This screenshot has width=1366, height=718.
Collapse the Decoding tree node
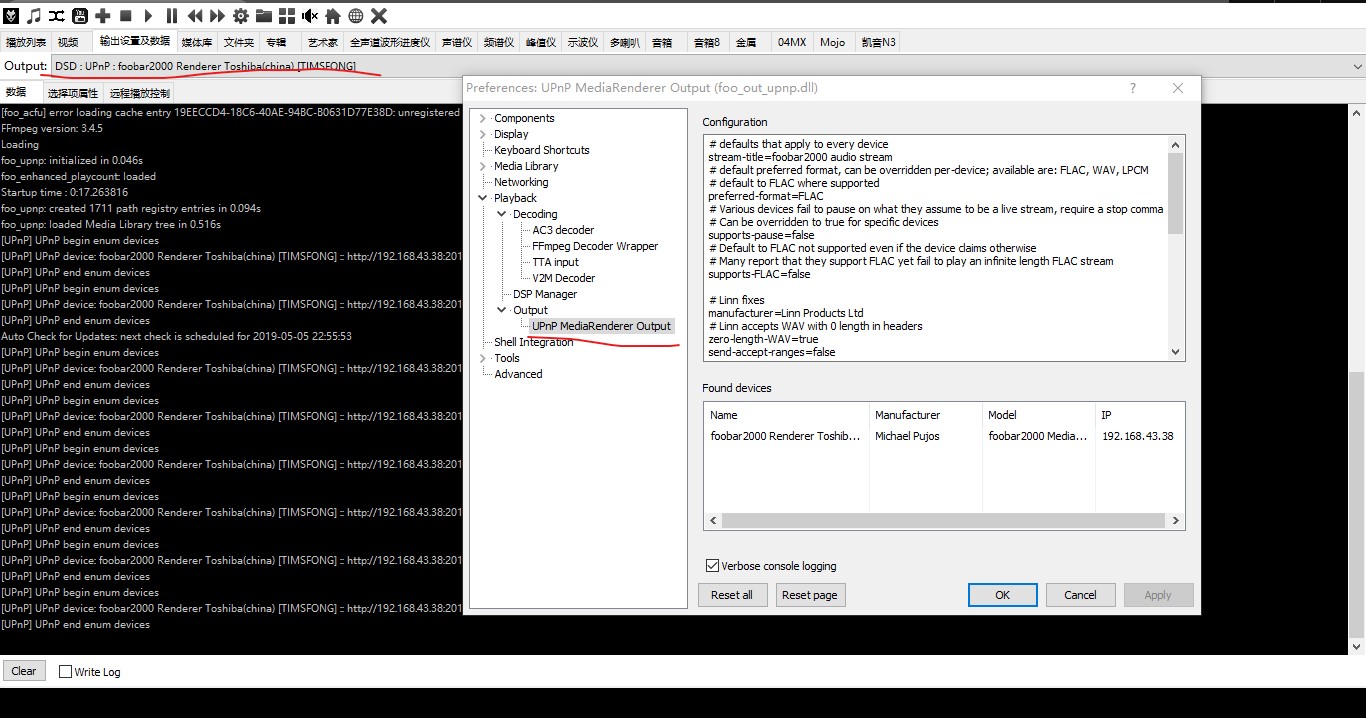pyautogui.click(x=502, y=214)
